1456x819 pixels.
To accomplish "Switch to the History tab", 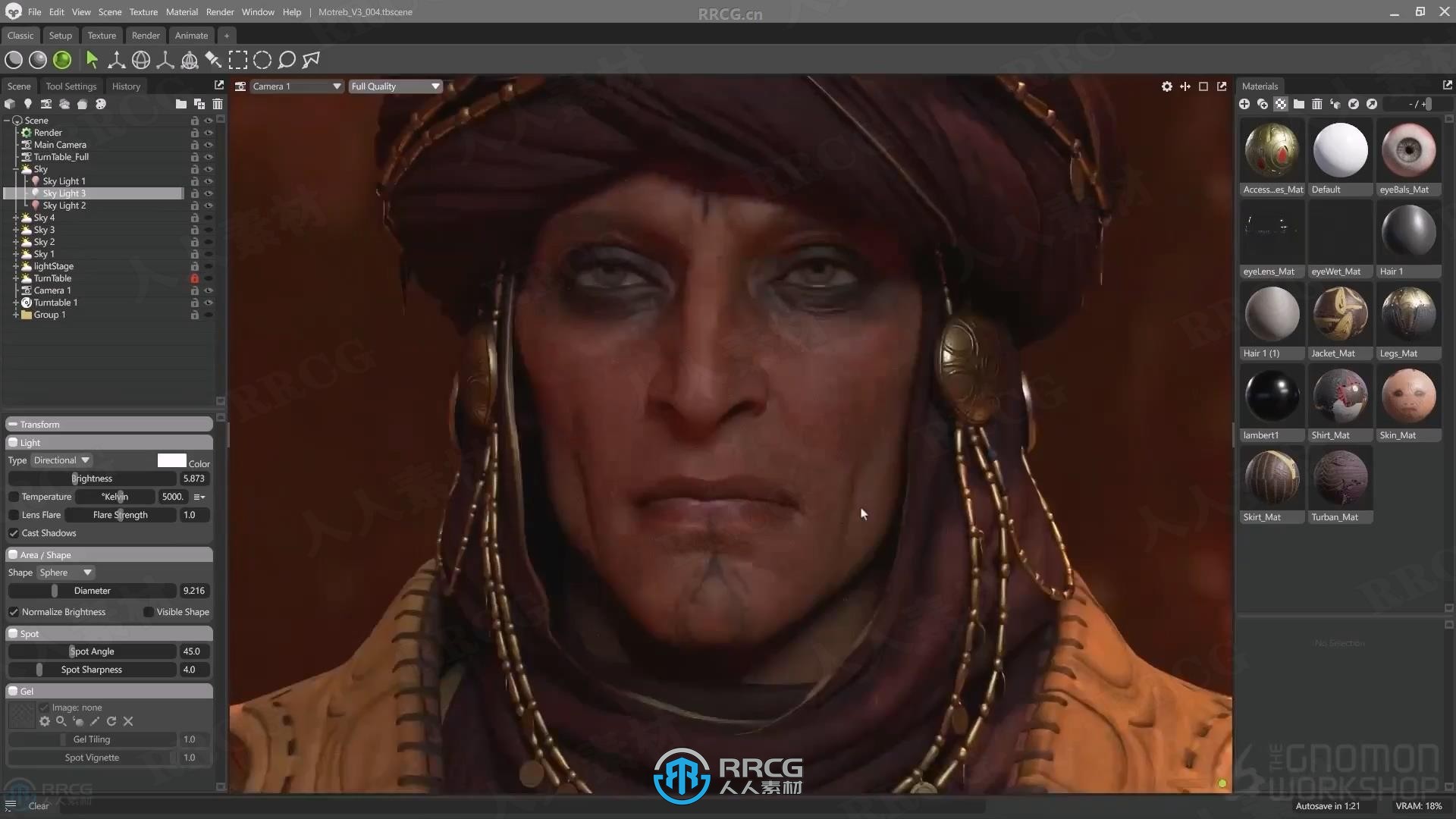I will tap(126, 86).
